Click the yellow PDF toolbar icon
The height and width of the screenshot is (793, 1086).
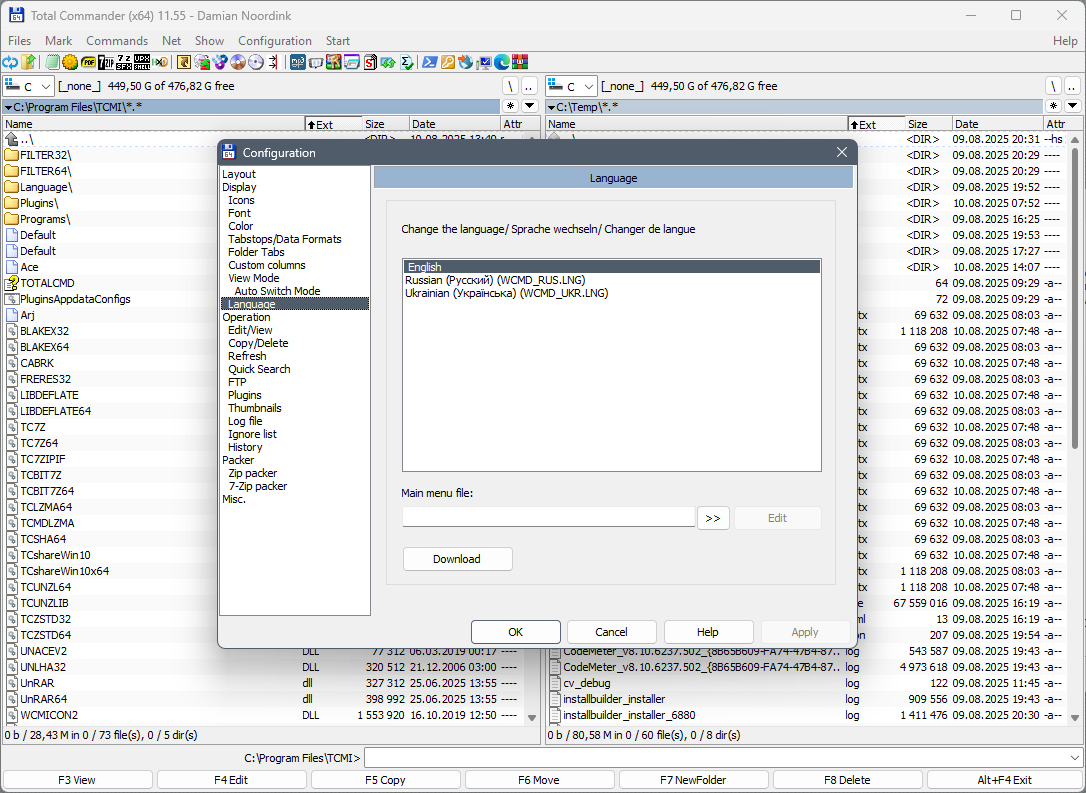coord(88,62)
